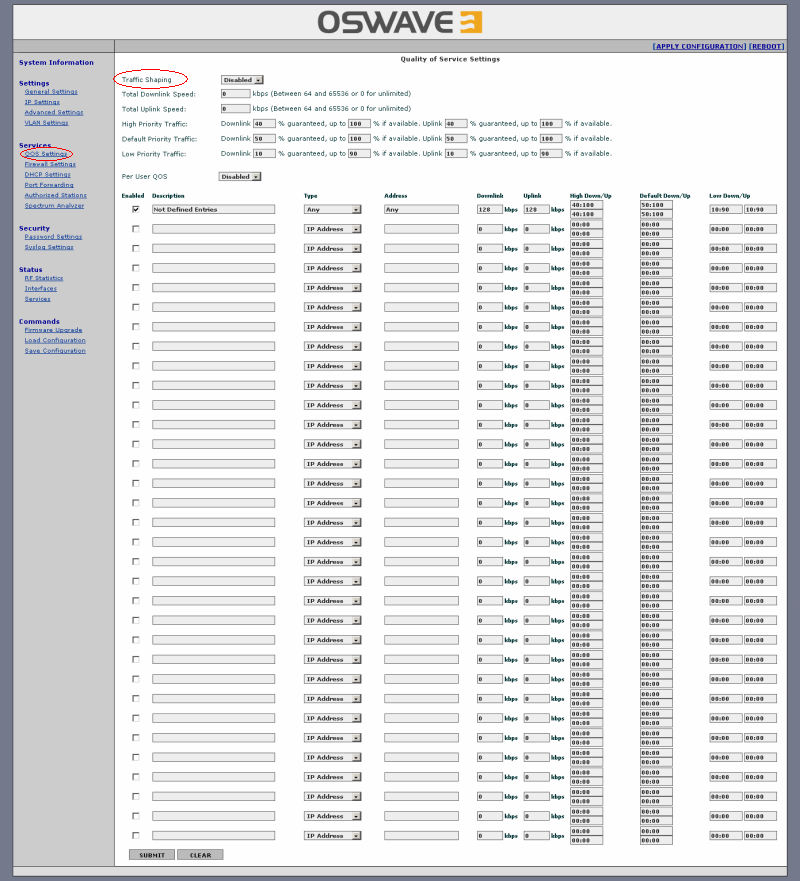Check Enabled box in last row
This screenshot has width=800, height=881.
[x=135, y=835]
